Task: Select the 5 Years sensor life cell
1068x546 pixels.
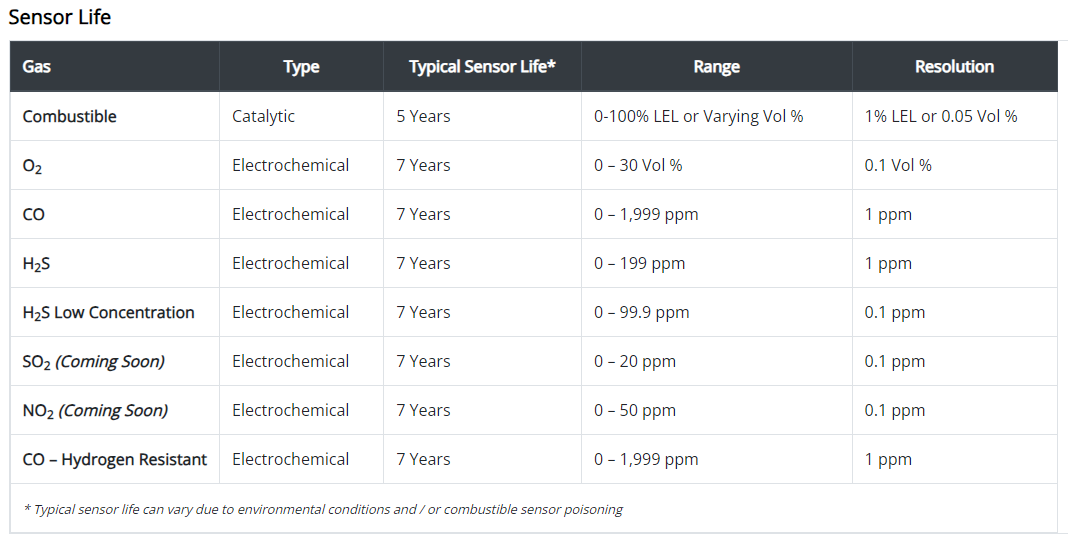Action: pos(424,116)
